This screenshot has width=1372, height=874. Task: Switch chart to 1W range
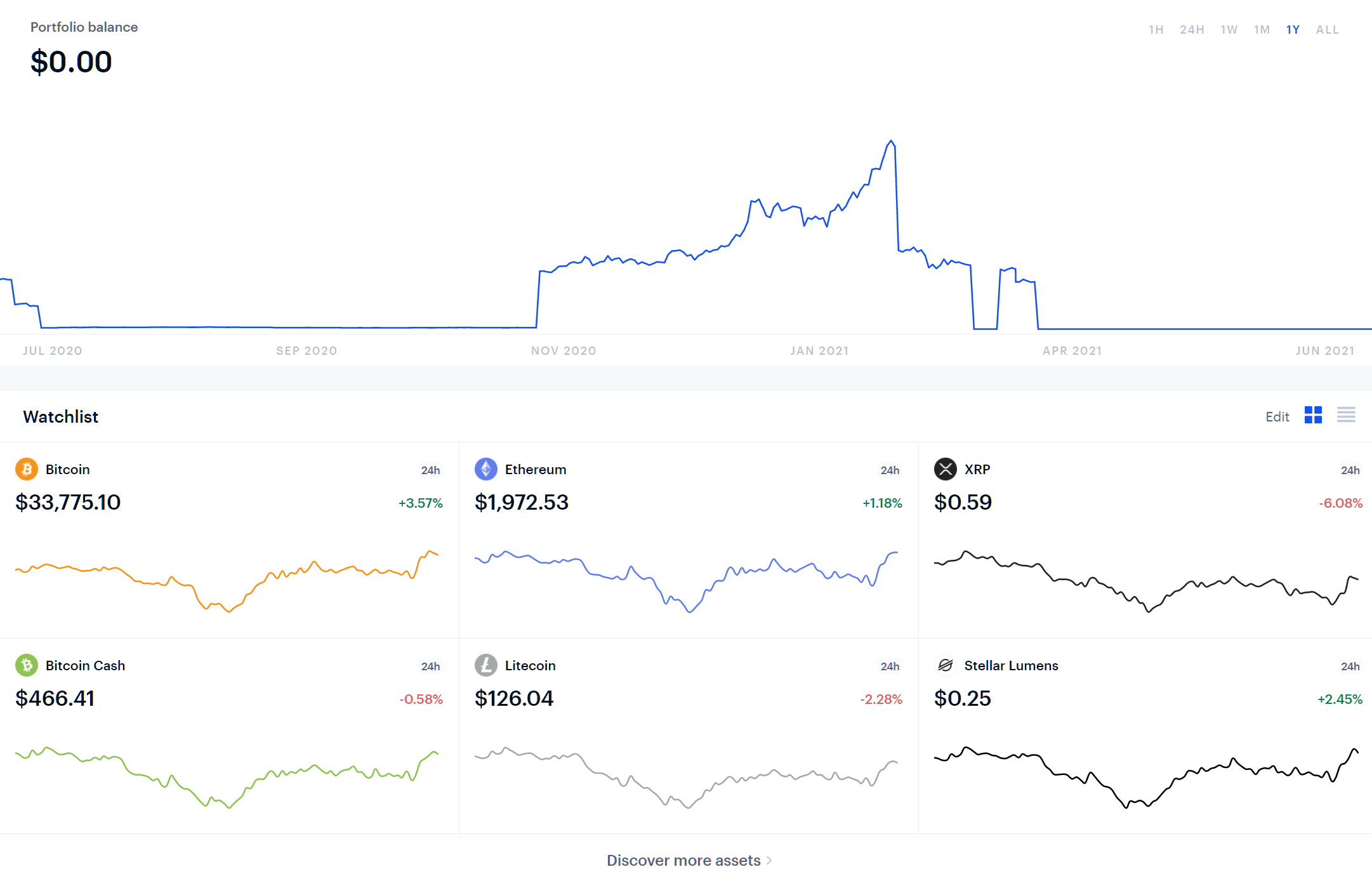coord(1229,30)
